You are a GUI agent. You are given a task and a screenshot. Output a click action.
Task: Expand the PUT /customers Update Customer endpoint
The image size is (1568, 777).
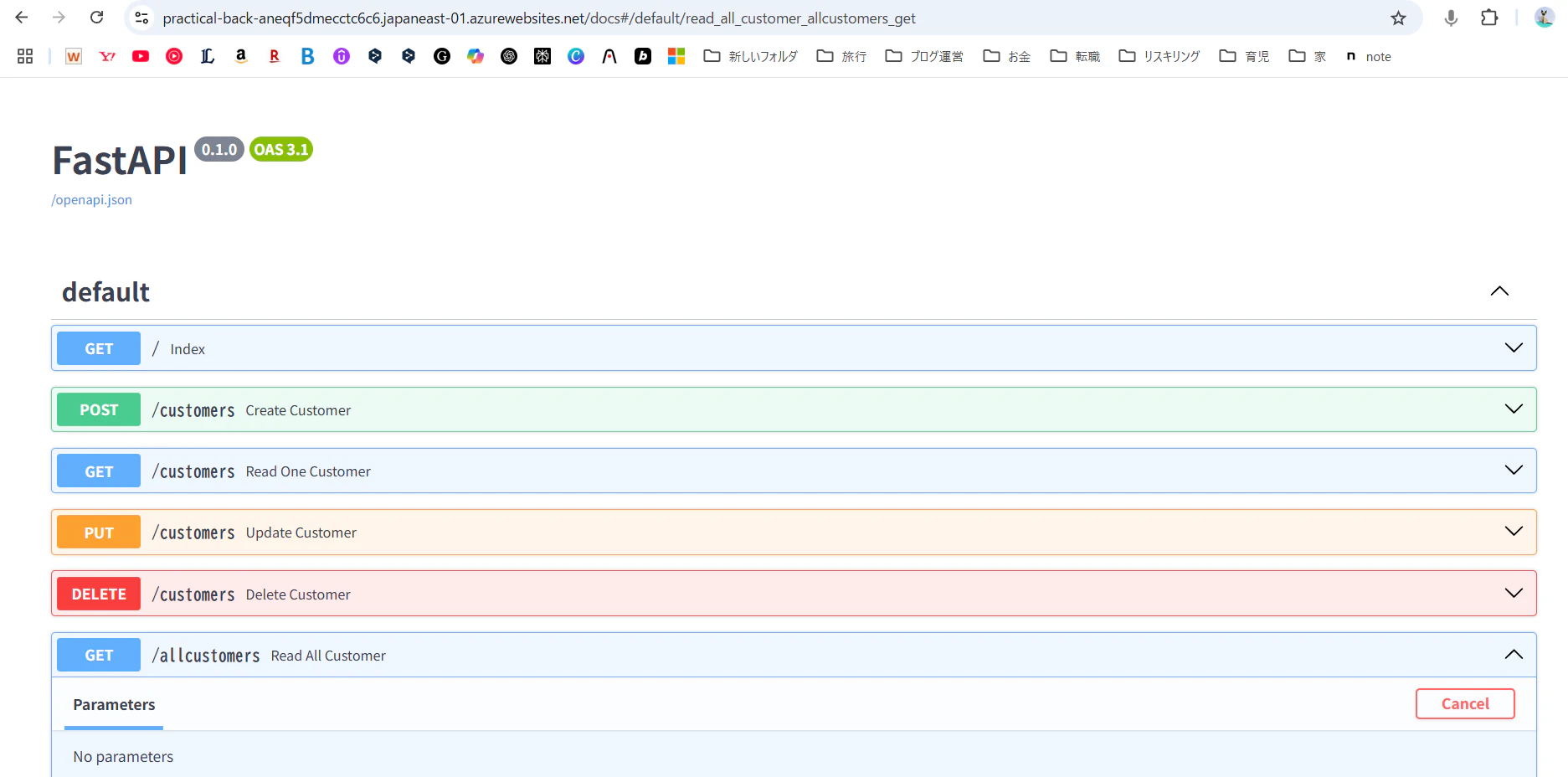click(794, 533)
